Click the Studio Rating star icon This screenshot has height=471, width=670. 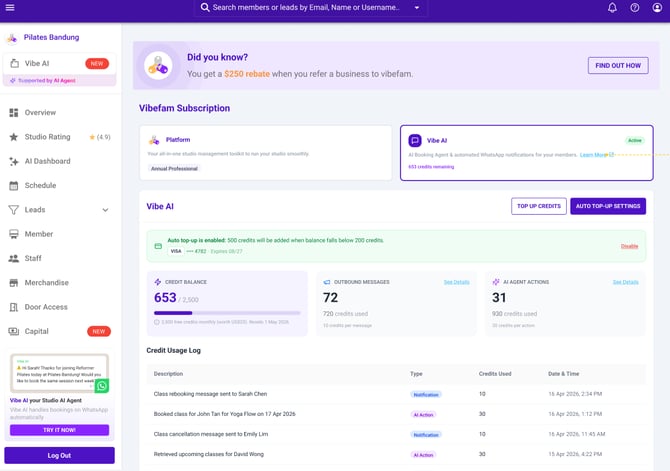pos(14,137)
